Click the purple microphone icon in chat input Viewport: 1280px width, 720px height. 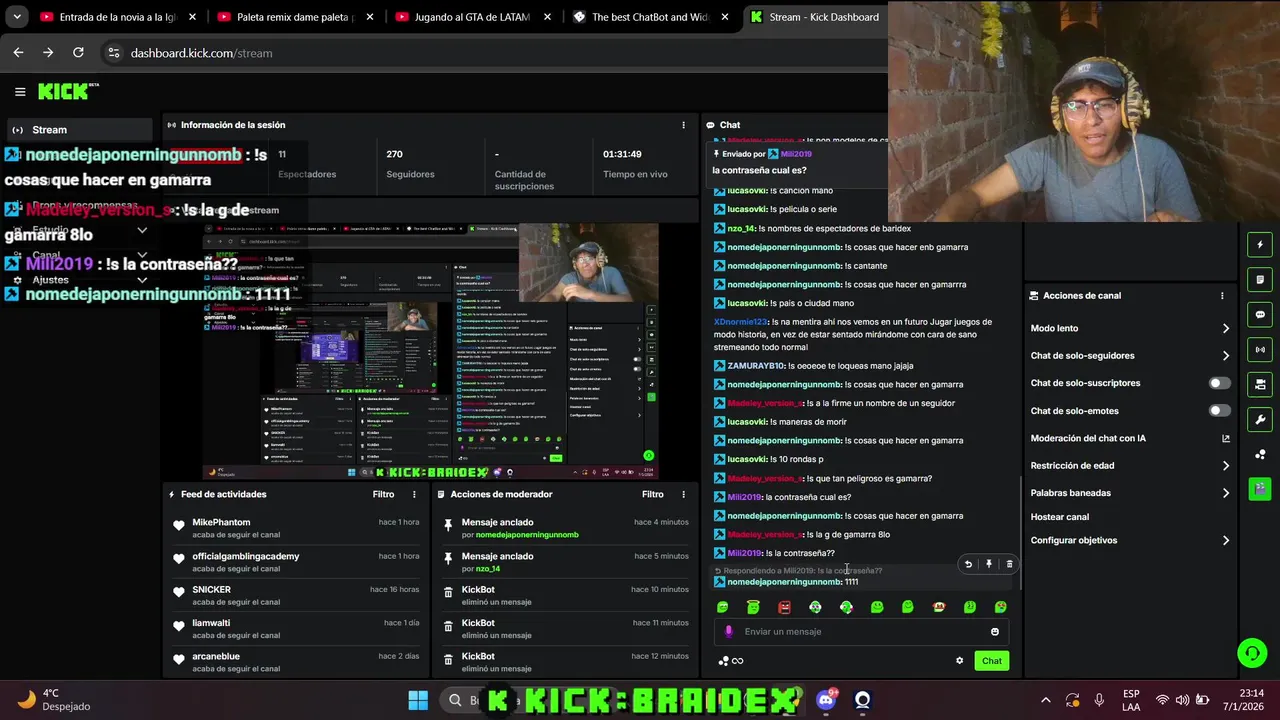click(x=729, y=631)
